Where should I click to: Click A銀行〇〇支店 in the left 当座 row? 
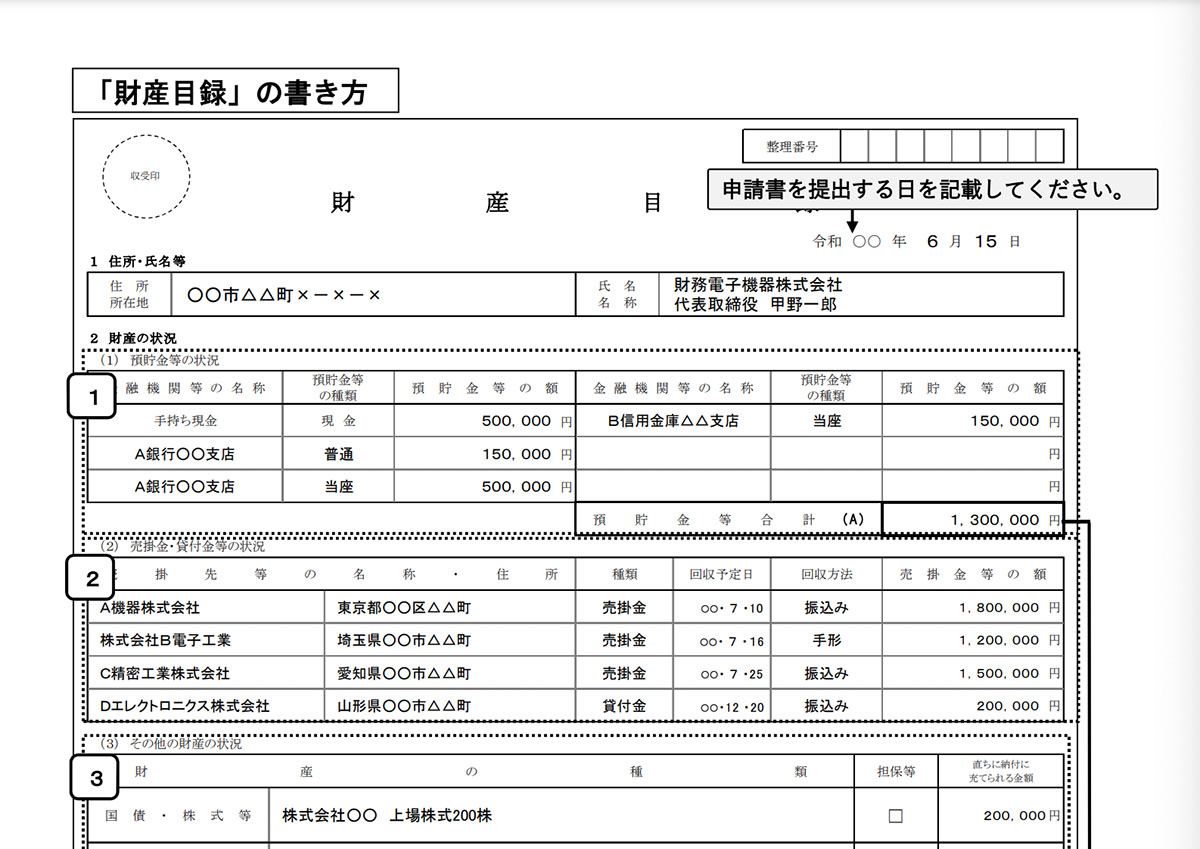coord(185,487)
